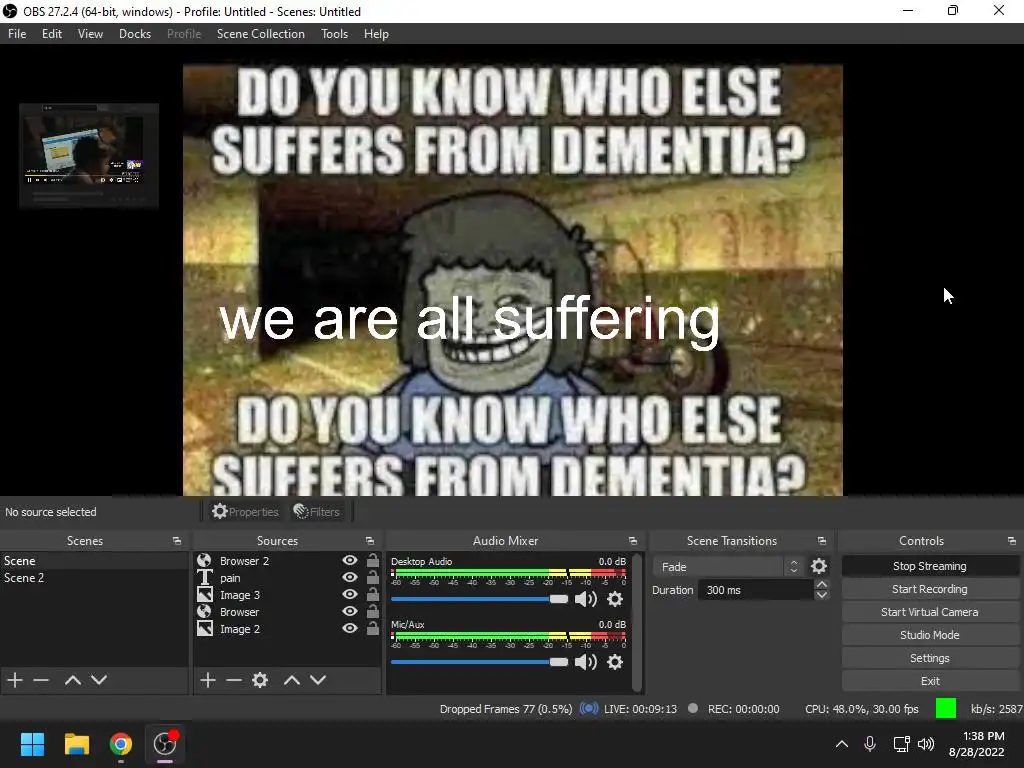Mute Desktop Audio speaker icon
This screenshot has width=1024, height=768.
pos(586,600)
